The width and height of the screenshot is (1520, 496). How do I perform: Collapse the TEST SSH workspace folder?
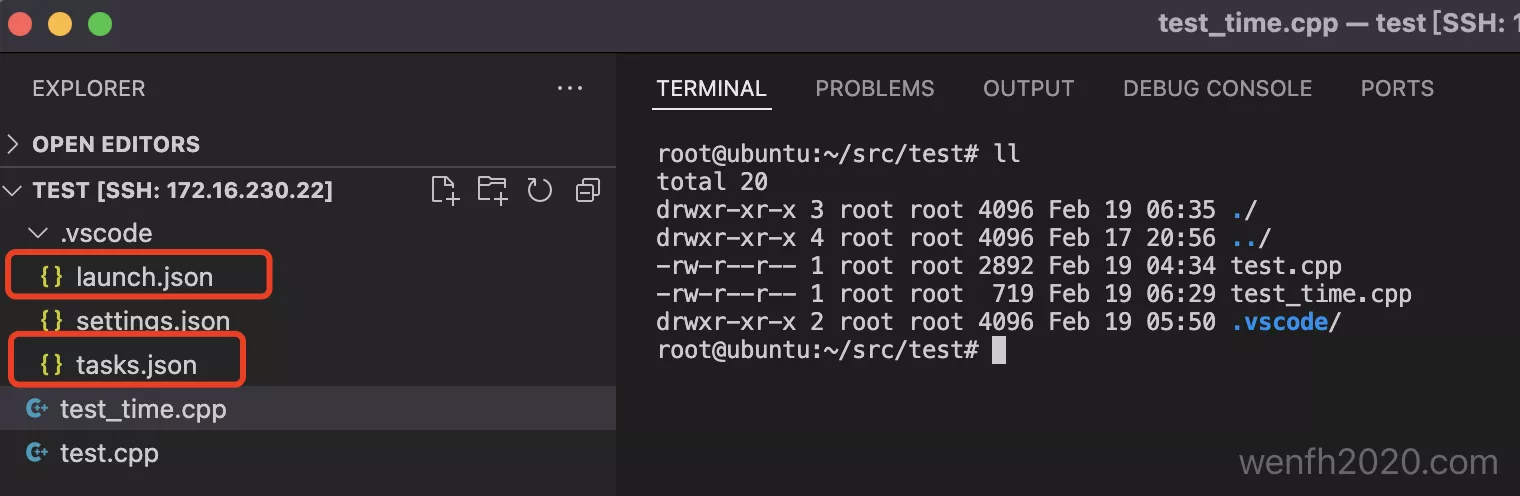14,190
